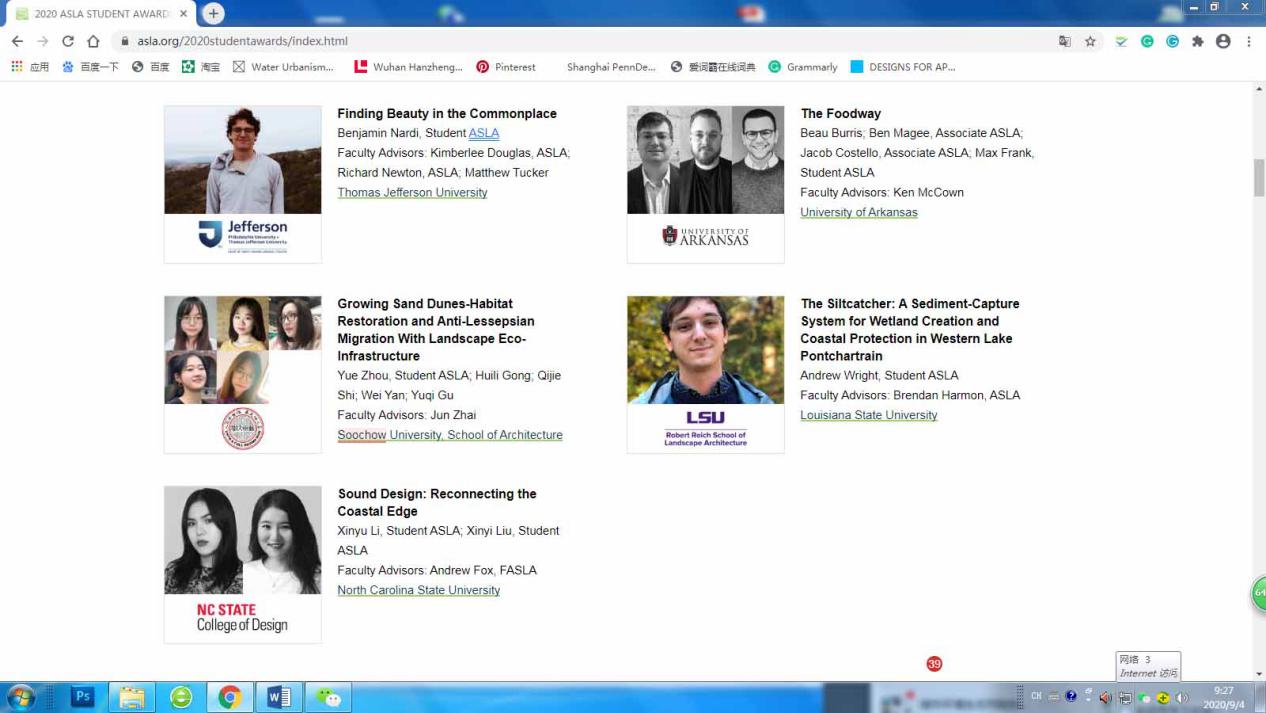Click the browser Home icon

[93, 41]
